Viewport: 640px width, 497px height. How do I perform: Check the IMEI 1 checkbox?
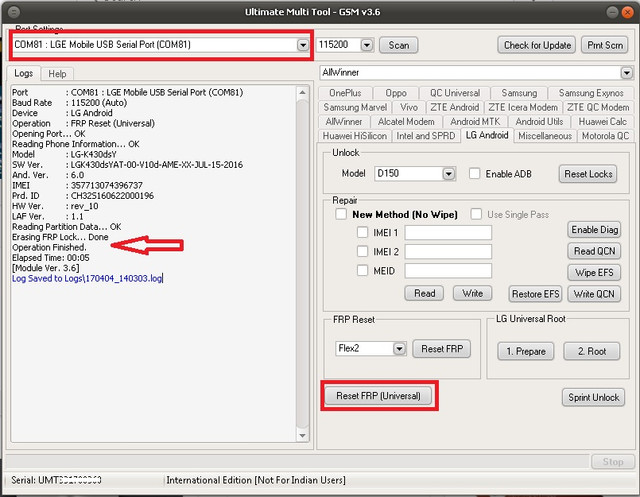click(362, 233)
